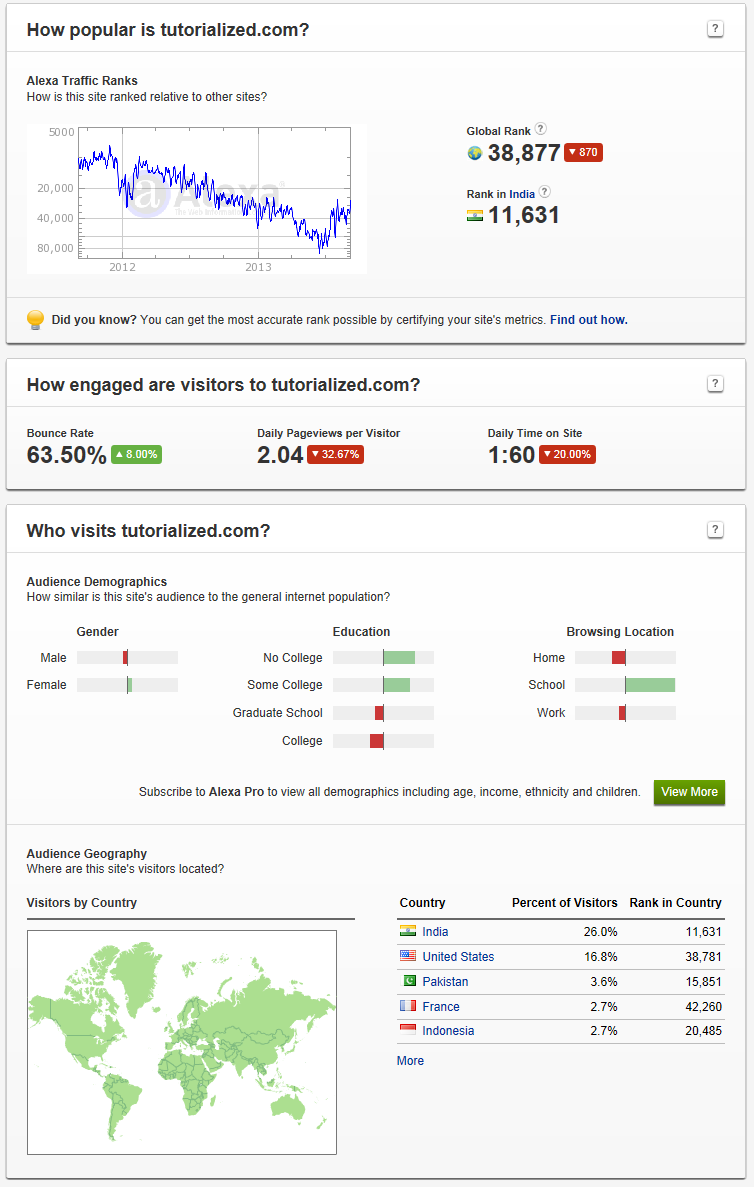754x1187 pixels.
Task: Click the School browsing location bar
Action: click(625, 685)
